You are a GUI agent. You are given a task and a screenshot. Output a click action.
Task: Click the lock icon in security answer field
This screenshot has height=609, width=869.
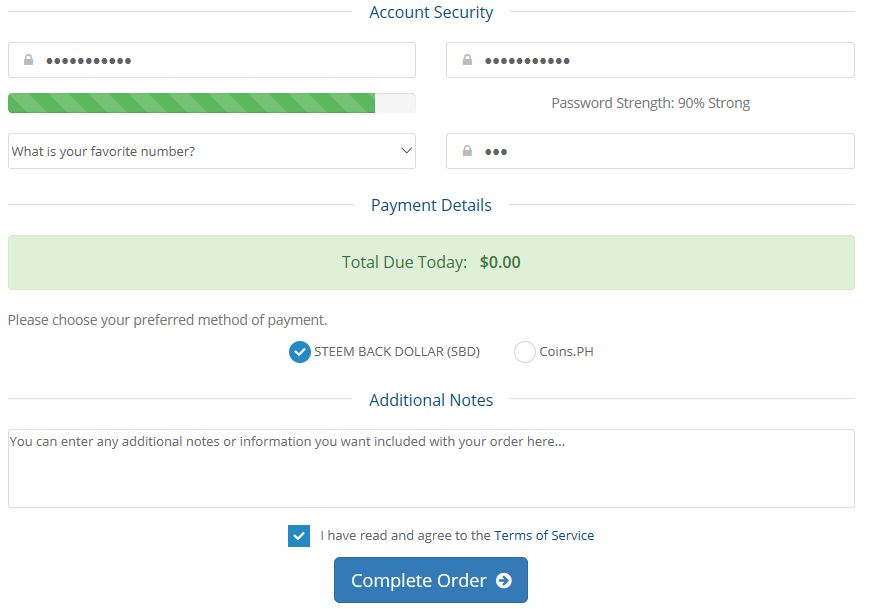pyautogui.click(x=467, y=151)
